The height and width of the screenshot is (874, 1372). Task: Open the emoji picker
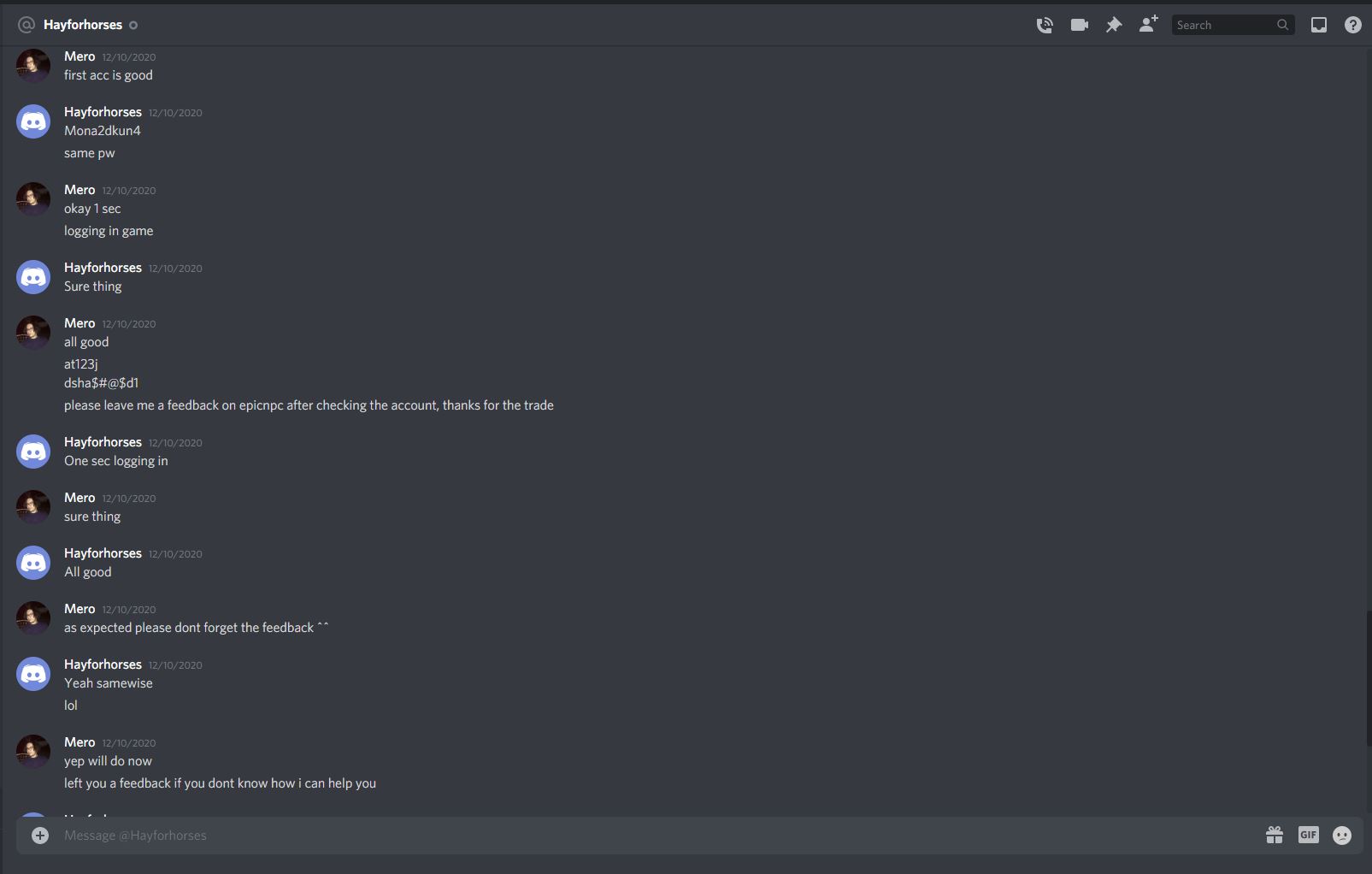pyautogui.click(x=1342, y=836)
